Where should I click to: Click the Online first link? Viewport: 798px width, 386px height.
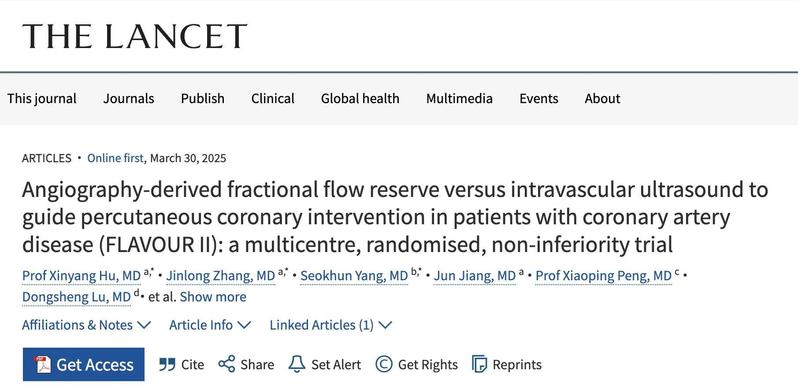[x=115, y=158]
